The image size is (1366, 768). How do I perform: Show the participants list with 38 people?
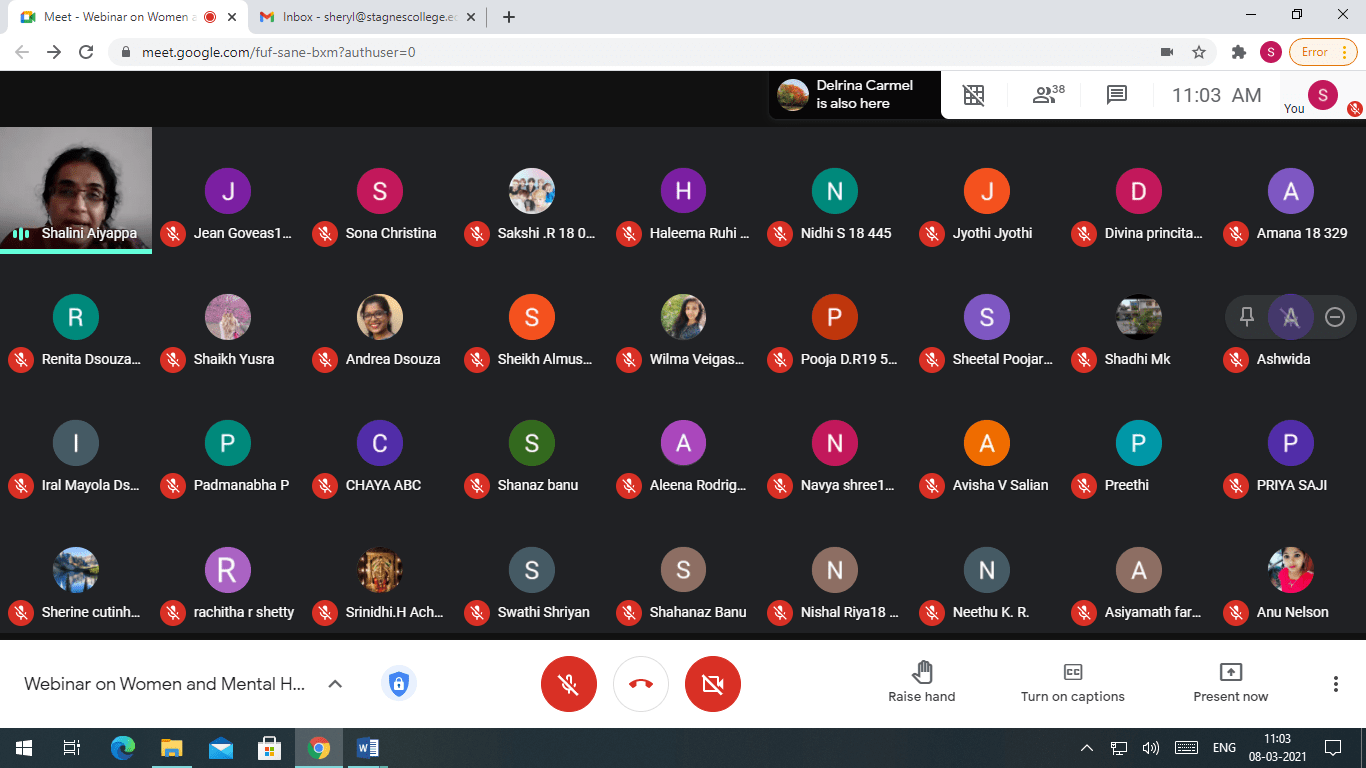[x=1047, y=95]
